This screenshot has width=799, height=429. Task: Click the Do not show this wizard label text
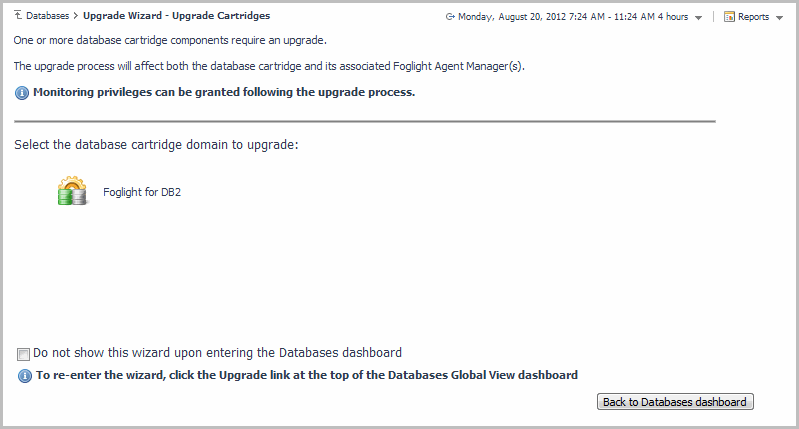click(x=217, y=353)
